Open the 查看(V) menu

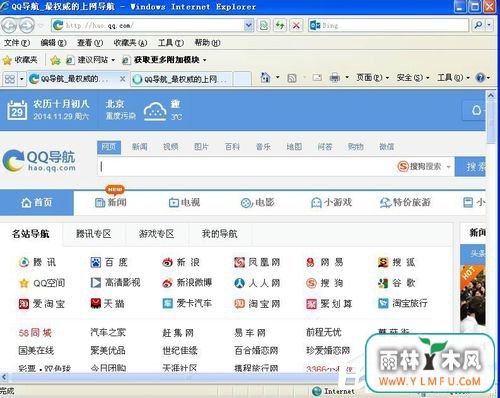pyautogui.click(x=90, y=43)
